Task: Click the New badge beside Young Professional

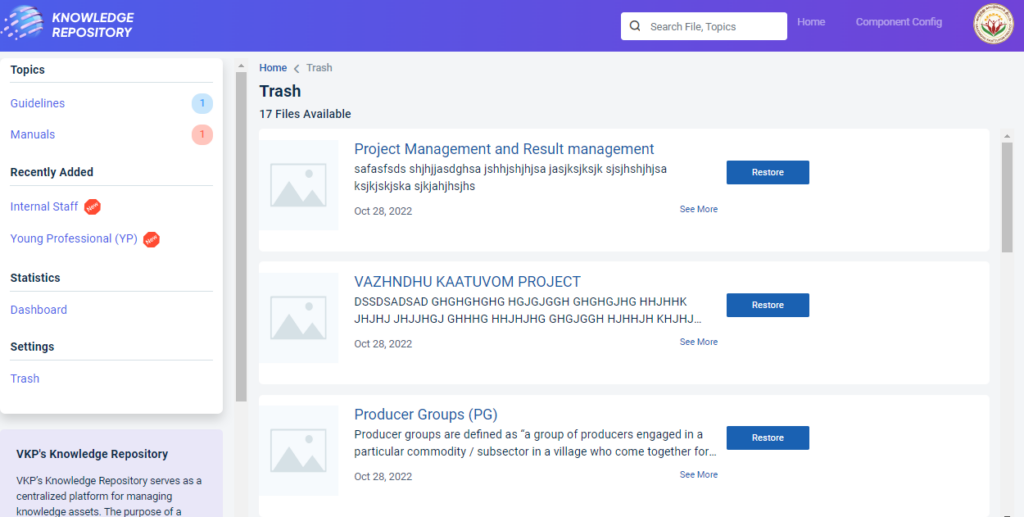Action: point(152,239)
